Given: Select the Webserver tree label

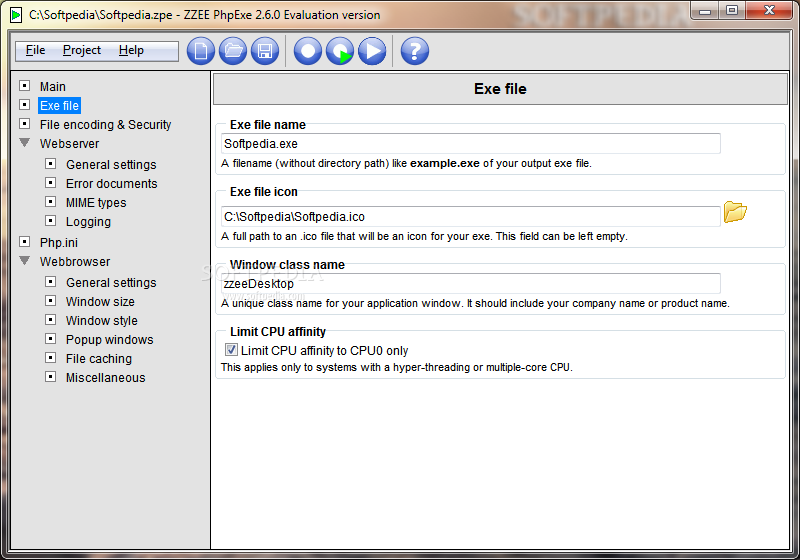Looking at the screenshot, I should tap(69, 144).
